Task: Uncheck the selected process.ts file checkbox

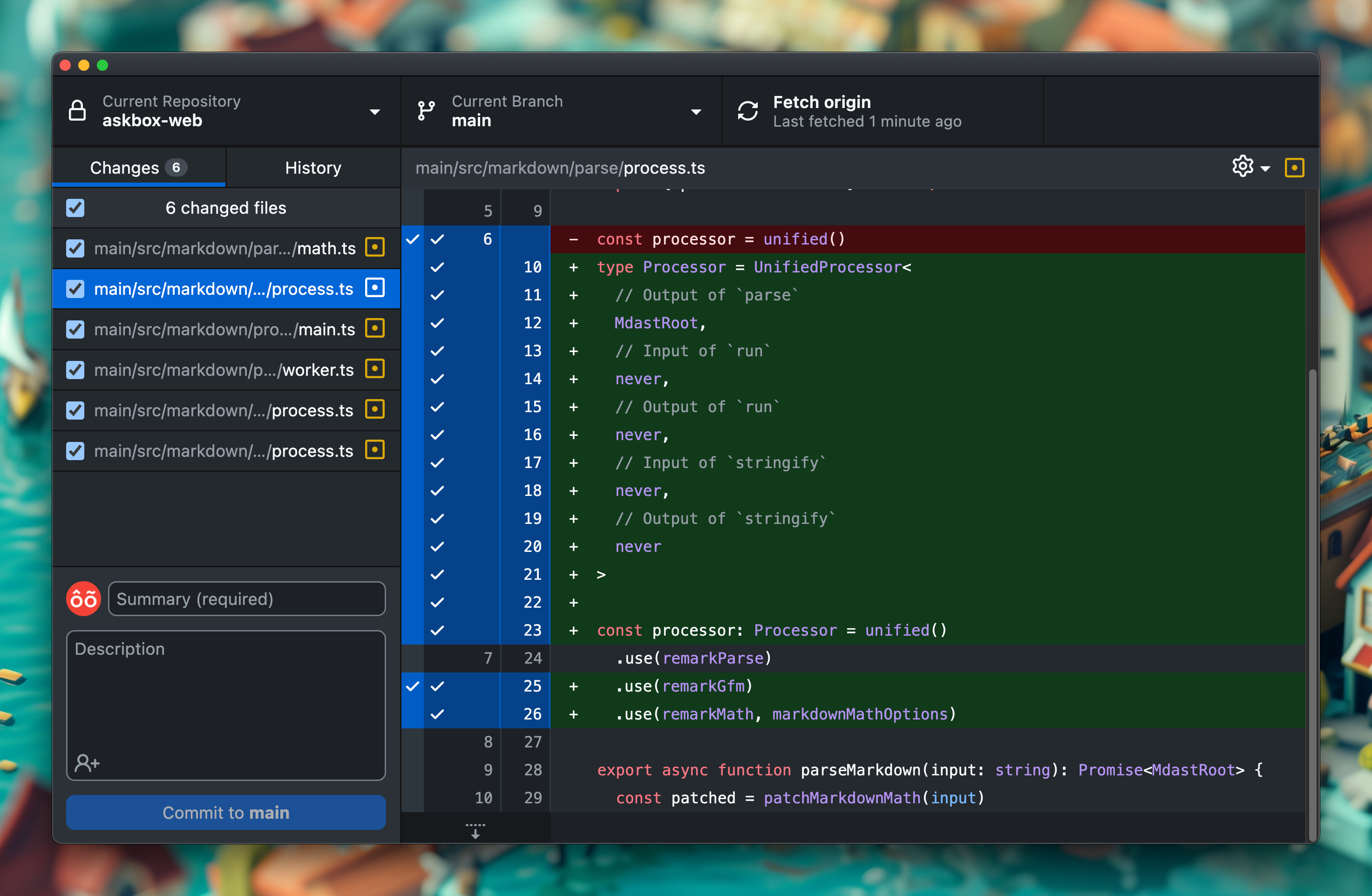Action: 75,288
